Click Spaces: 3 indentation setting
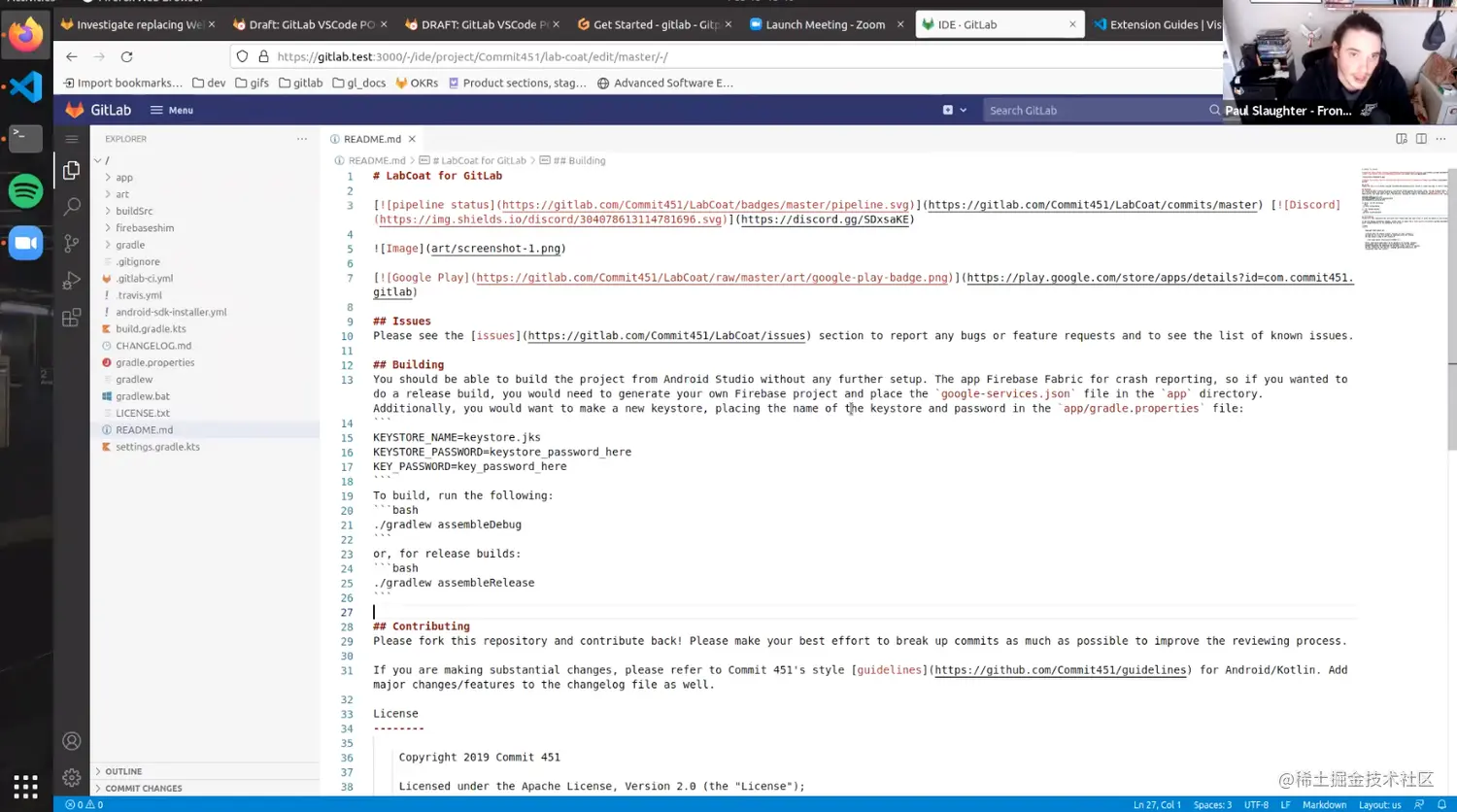The height and width of the screenshot is (812, 1457). (1212, 804)
